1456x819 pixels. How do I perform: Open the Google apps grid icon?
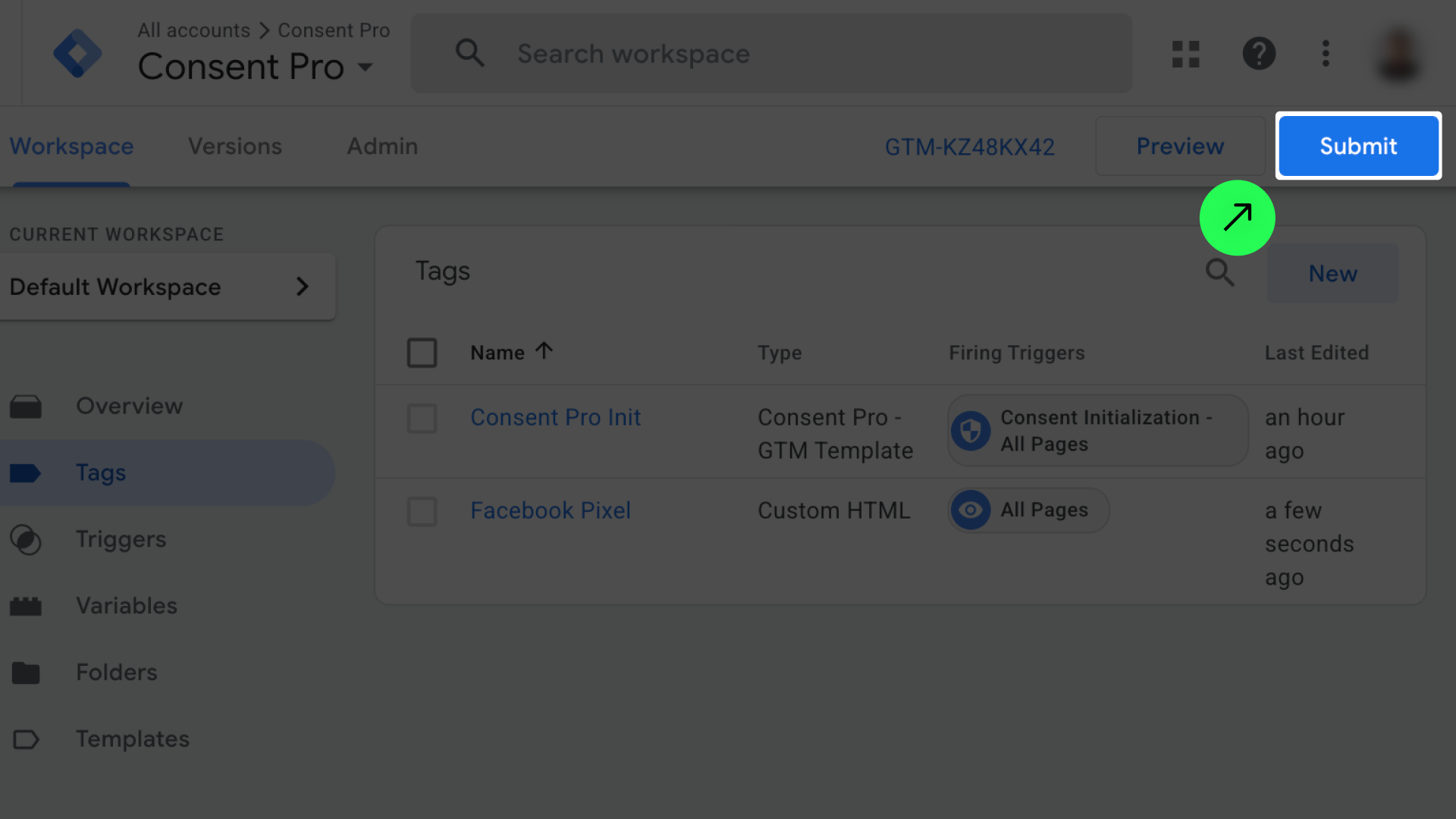coord(1185,54)
